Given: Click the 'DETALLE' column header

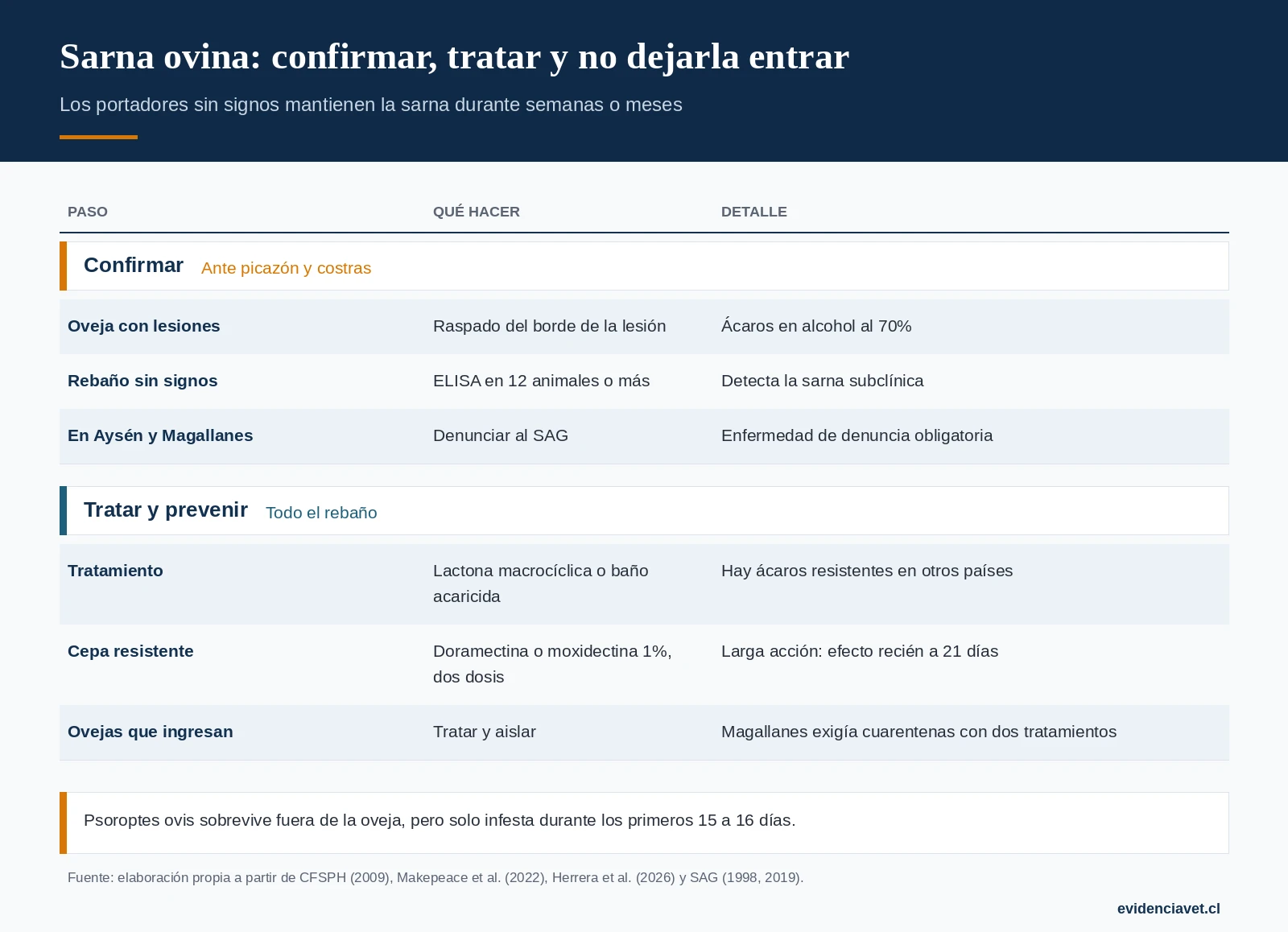Looking at the screenshot, I should click(754, 212).
